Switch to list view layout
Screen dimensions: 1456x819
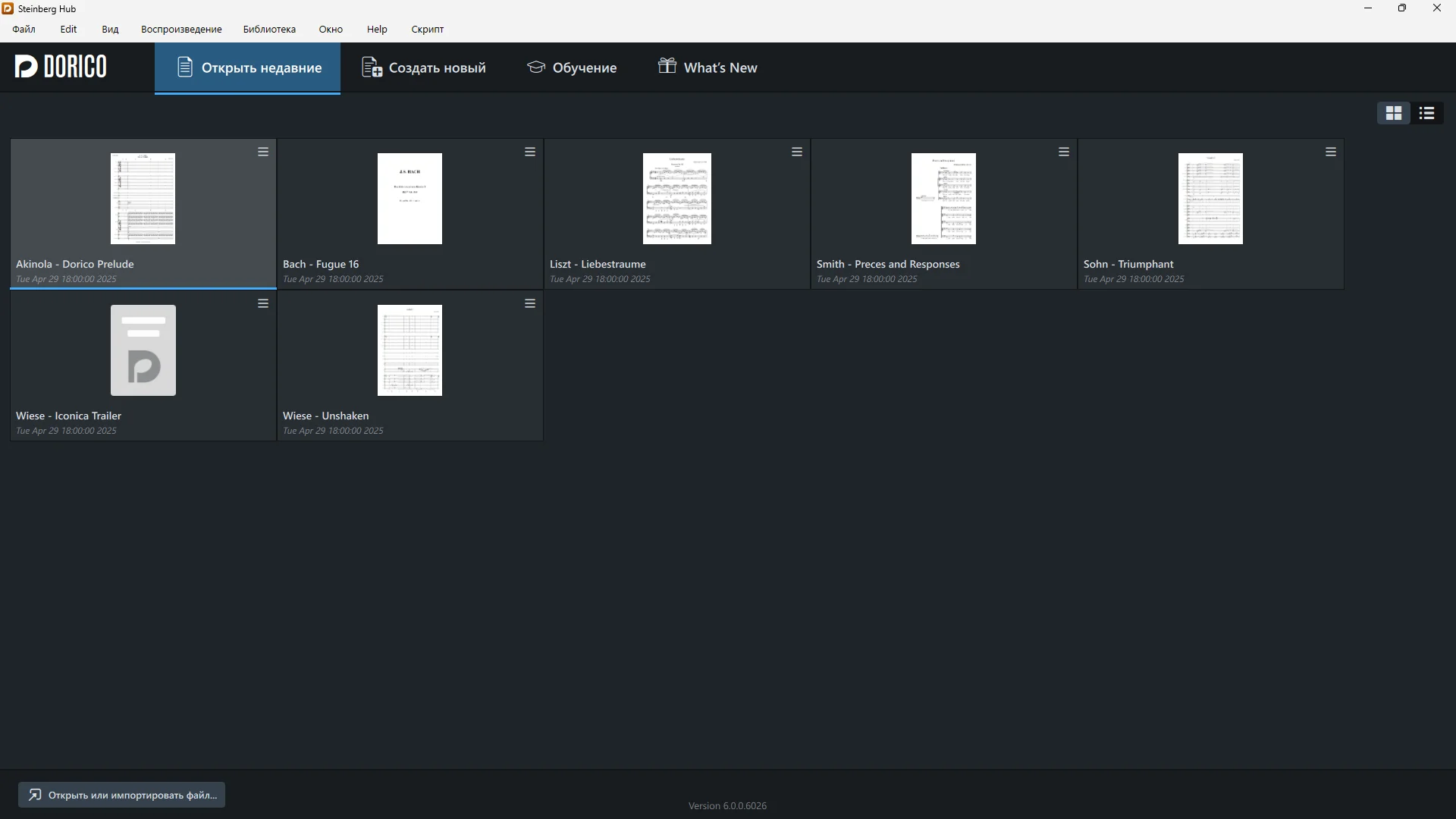click(1427, 113)
